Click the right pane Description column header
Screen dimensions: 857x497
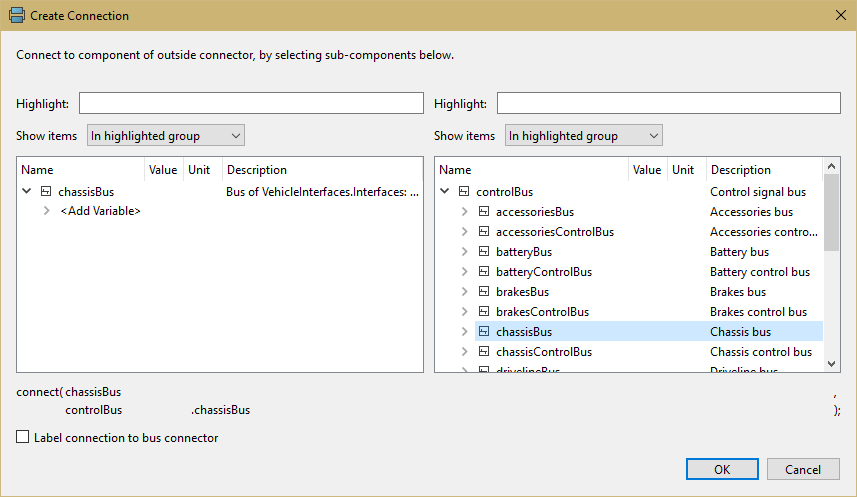pos(764,170)
